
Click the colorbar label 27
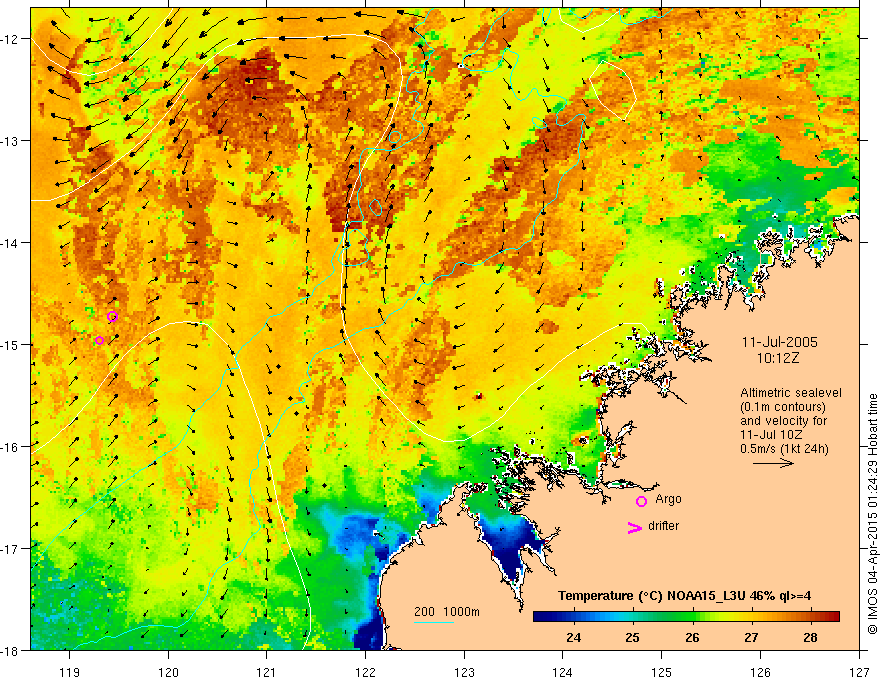[751, 638]
